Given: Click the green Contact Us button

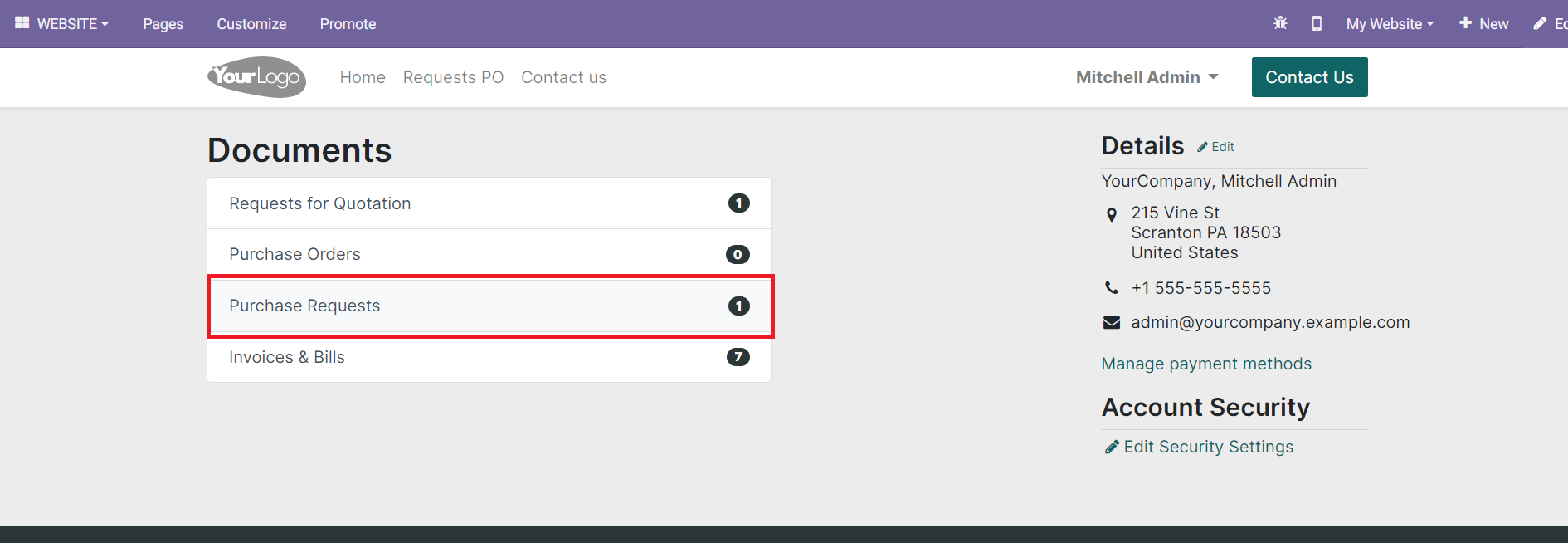Looking at the screenshot, I should [1309, 77].
